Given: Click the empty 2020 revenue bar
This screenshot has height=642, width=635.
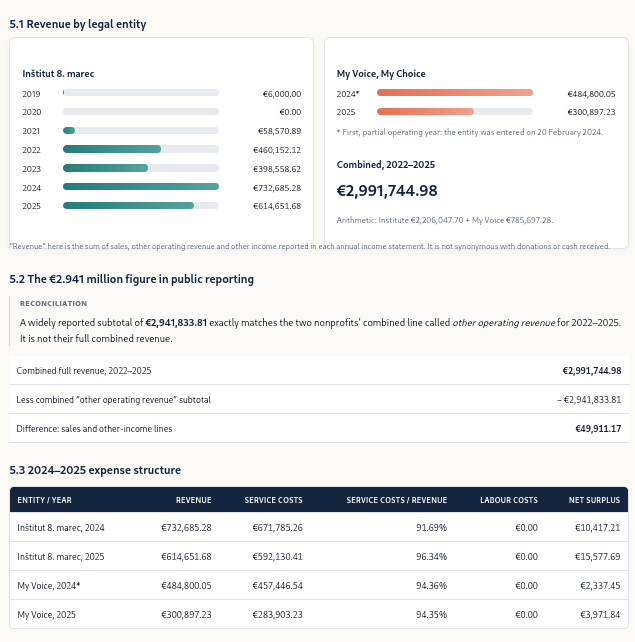Looking at the screenshot, I should click(x=141, y=112).
